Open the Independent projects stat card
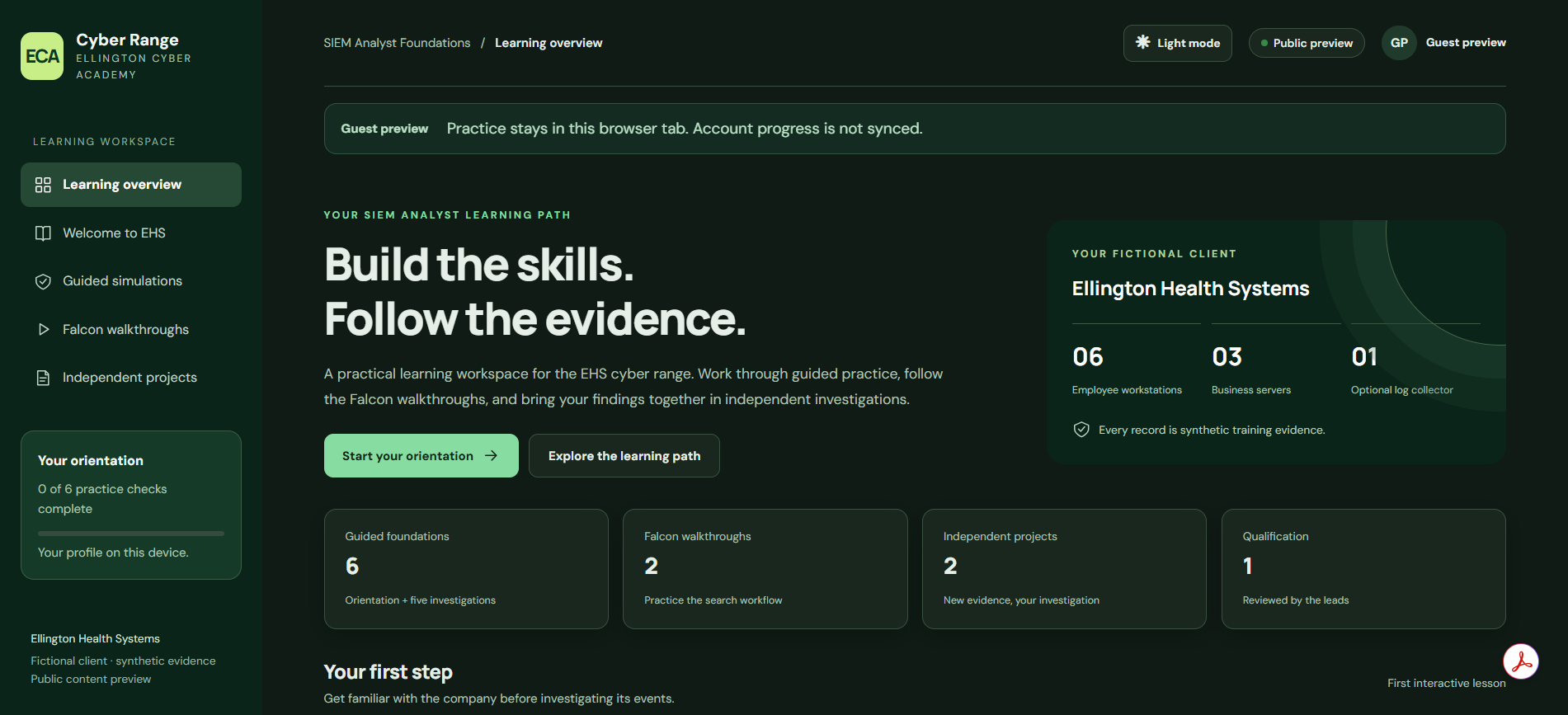The height and width of the screenshot is (715, 1568). coord(1064,569)
